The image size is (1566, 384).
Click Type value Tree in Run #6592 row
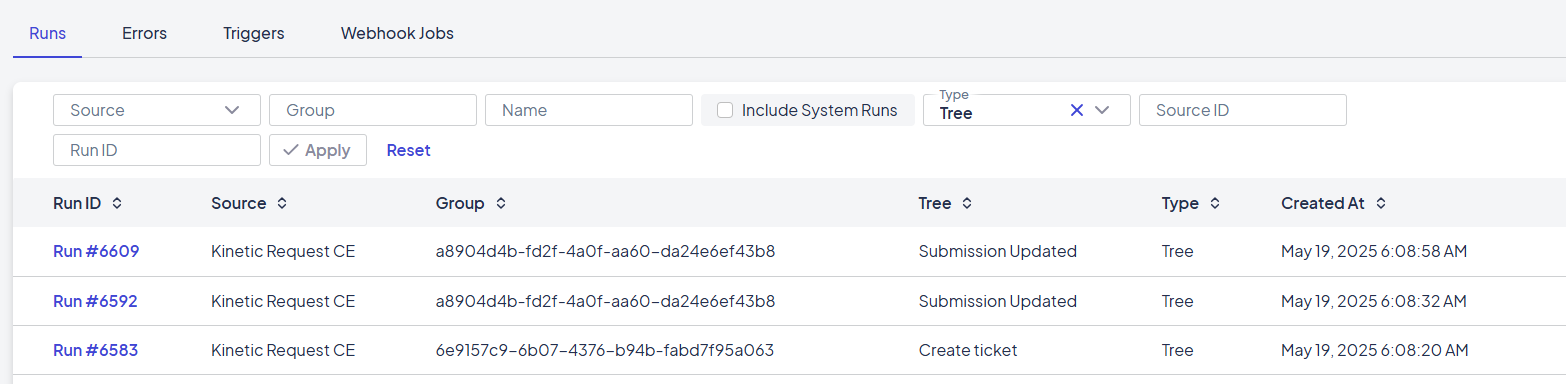pyautogui.click(x=1178, y=301)
